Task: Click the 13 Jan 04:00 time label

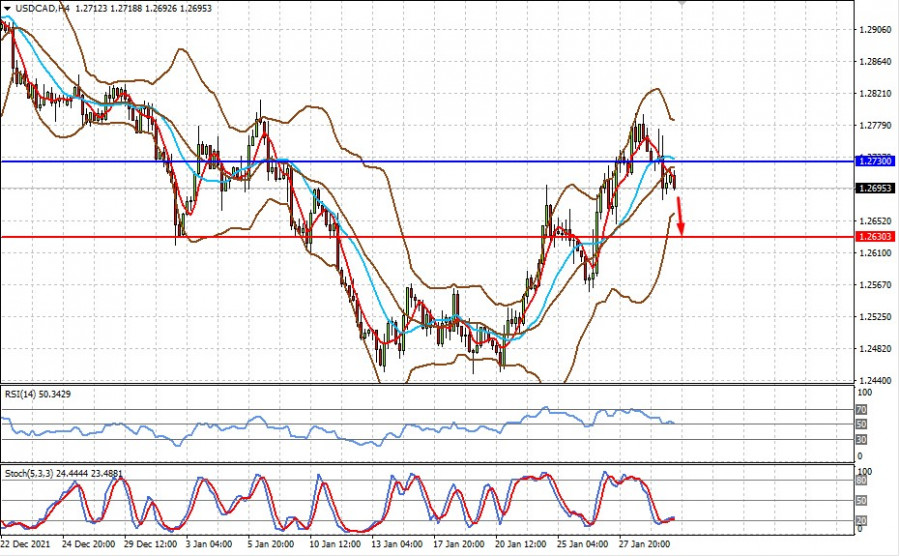Action: pyautogui.click(x=397, y=544)
